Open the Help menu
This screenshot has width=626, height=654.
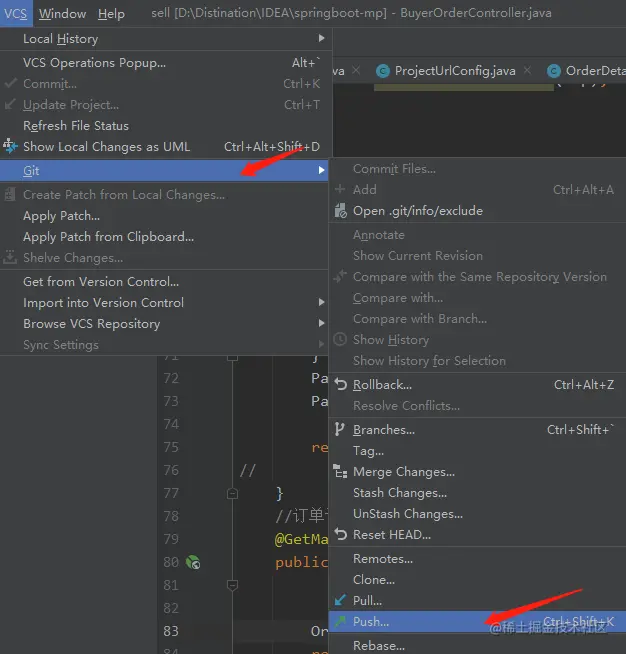click(111, 13)
